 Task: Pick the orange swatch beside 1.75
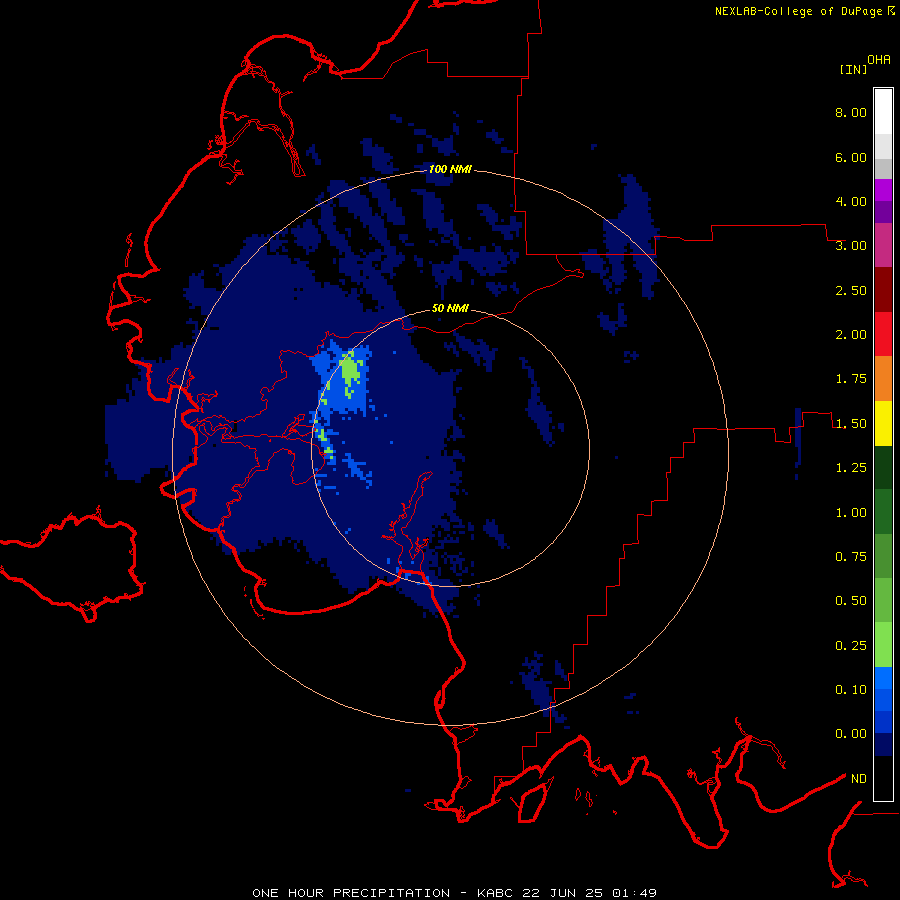pyautogui.click(x=883, y=379)
